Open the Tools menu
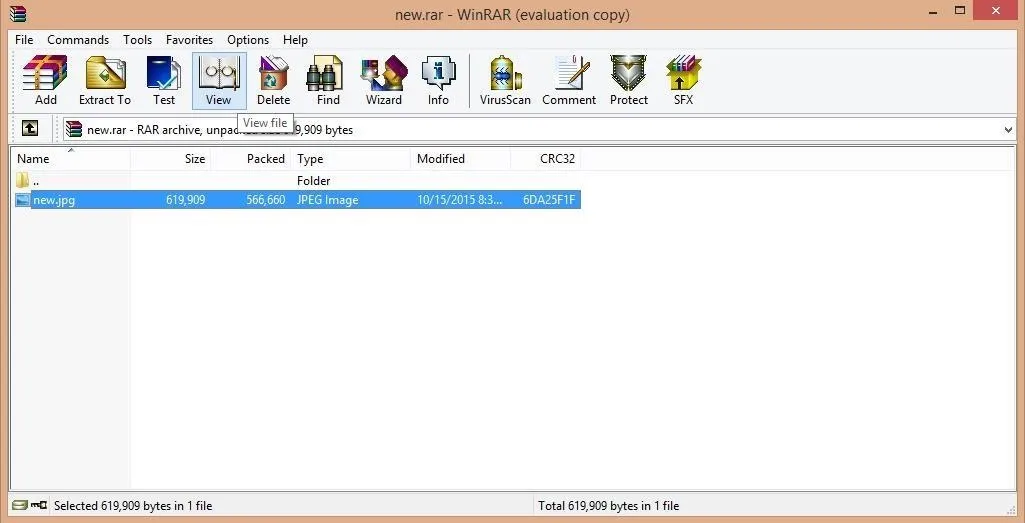Image resolution: width=1025 pixels, height=523 pixels. (x=137, y=40)
